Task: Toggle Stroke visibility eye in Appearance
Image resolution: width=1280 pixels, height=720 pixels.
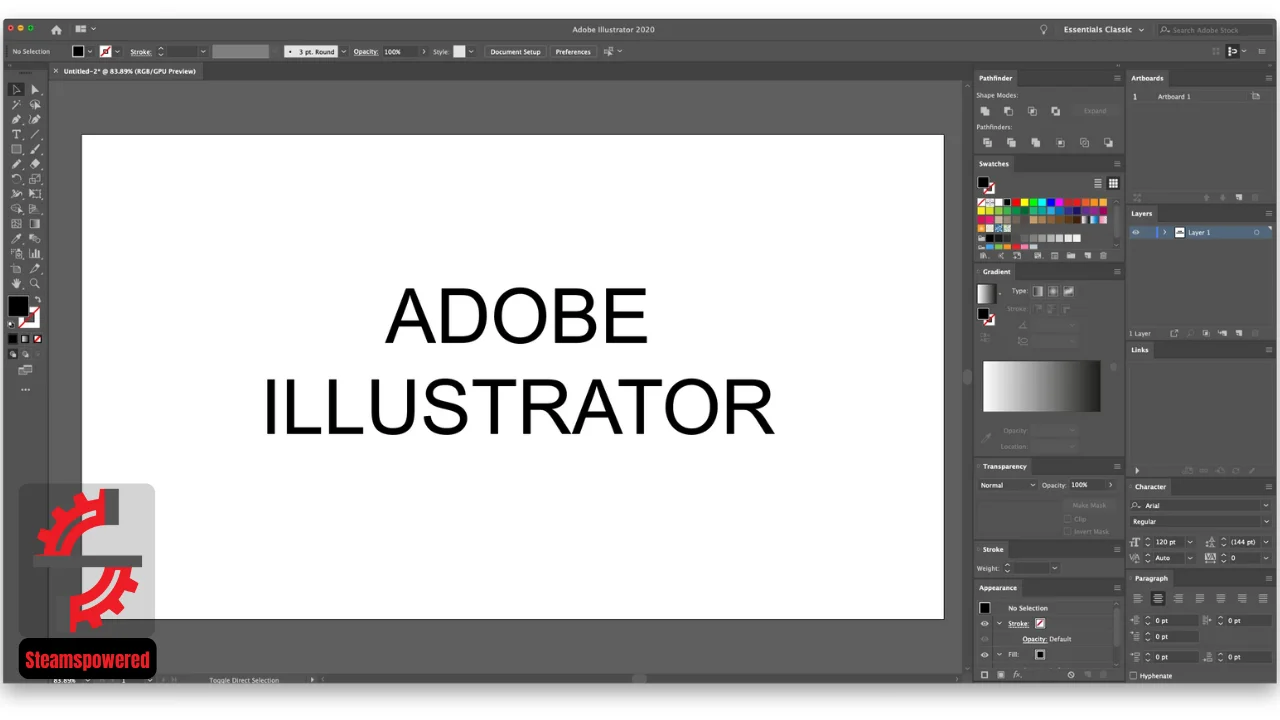Action: pyautogui.click(x=984, y=623)
